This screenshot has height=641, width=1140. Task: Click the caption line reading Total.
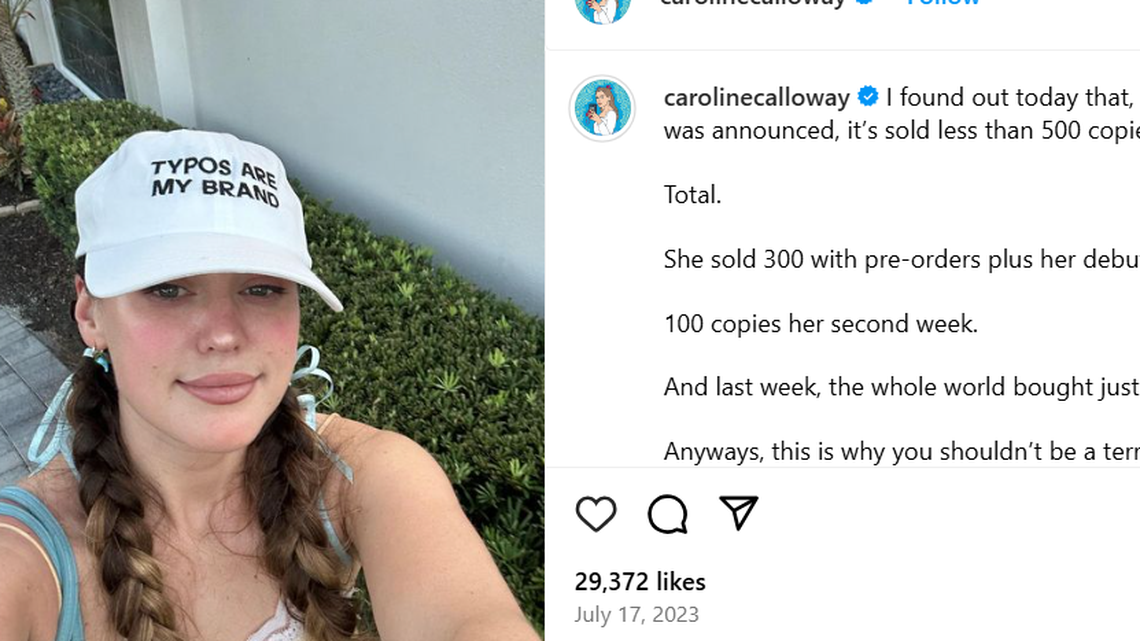[x=692, y=194]
